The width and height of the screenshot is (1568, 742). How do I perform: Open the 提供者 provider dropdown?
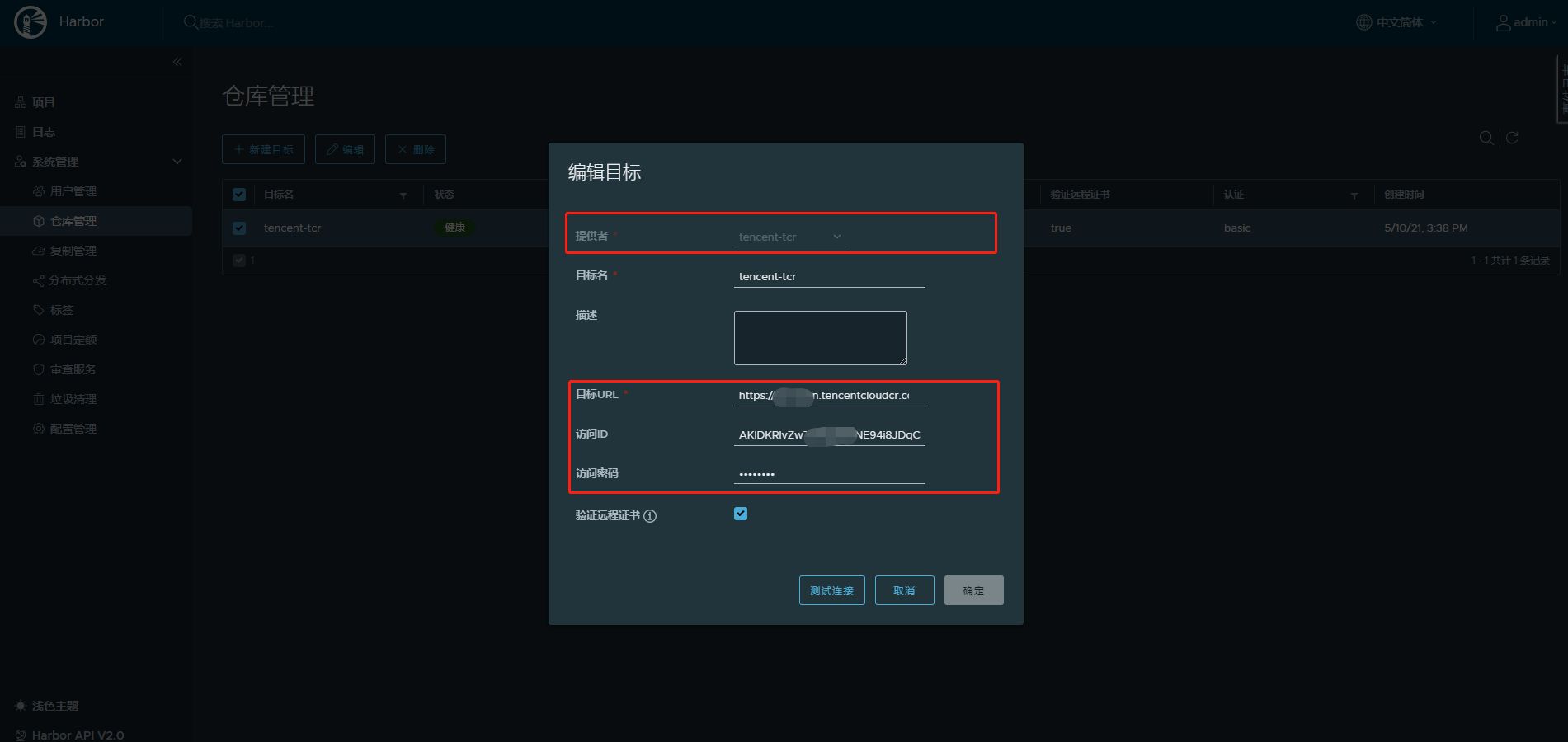click(x=789, y=237)
